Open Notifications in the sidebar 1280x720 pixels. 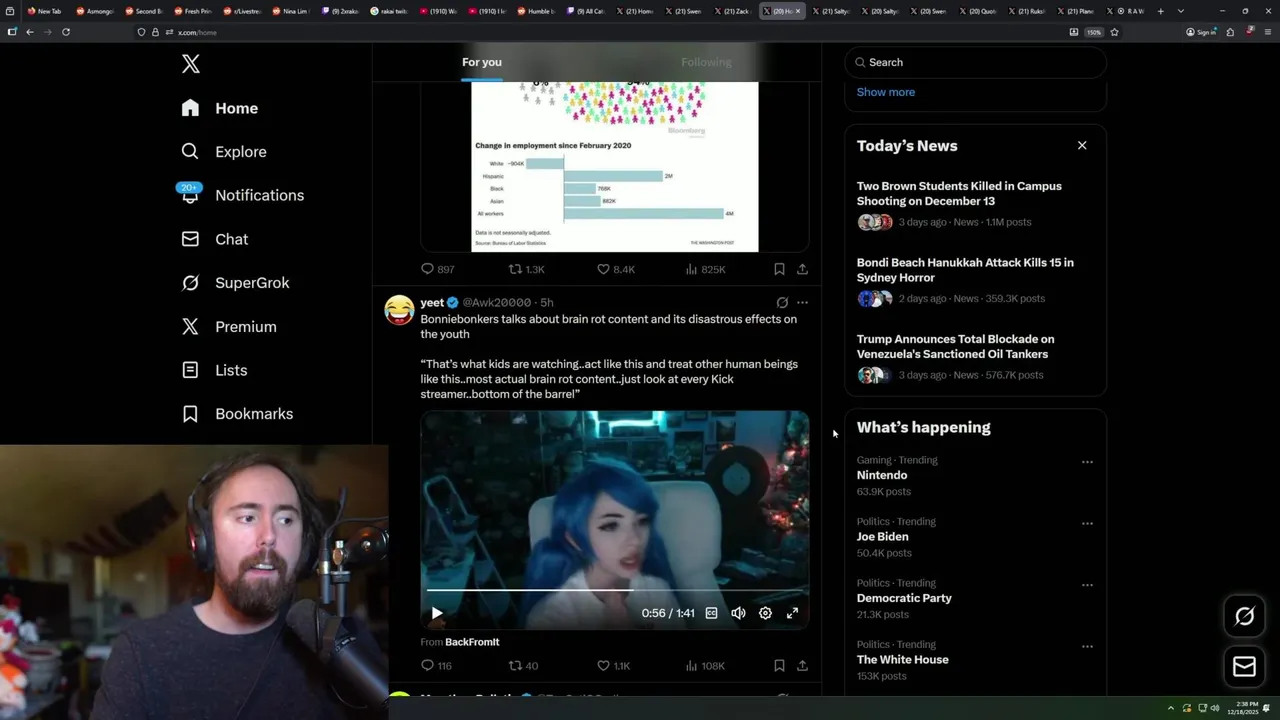click(242, 195)
